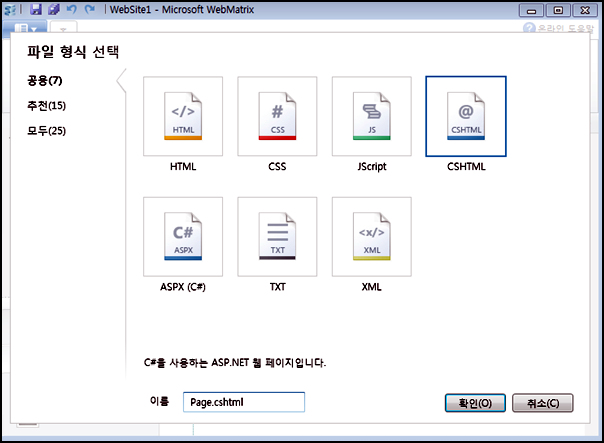
Task: Select the CSS file type icon
Action: pos(277,116)
